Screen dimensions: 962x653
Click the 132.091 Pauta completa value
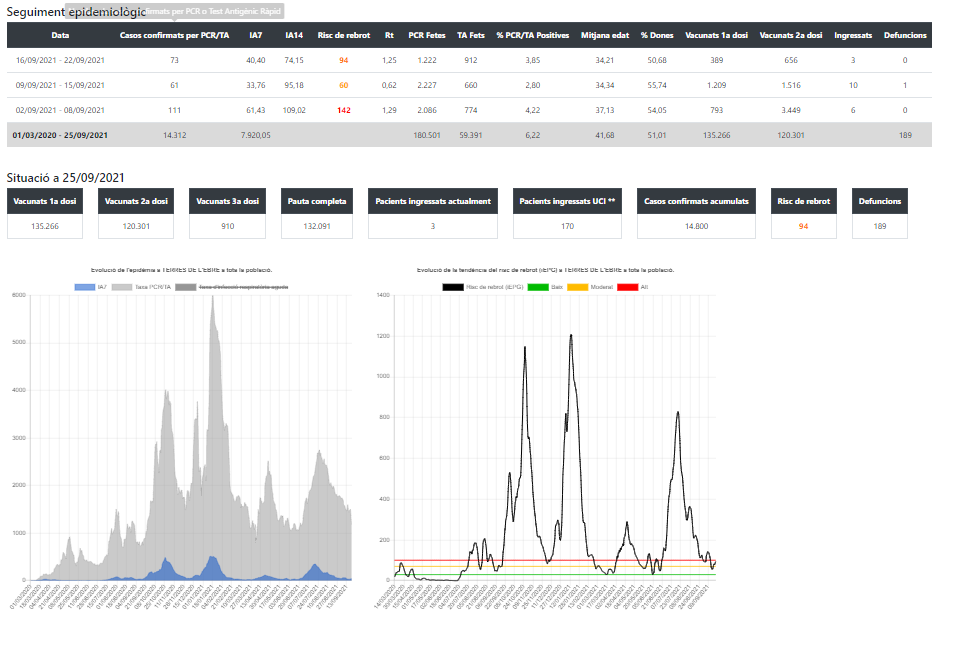(x=317, y=226)
